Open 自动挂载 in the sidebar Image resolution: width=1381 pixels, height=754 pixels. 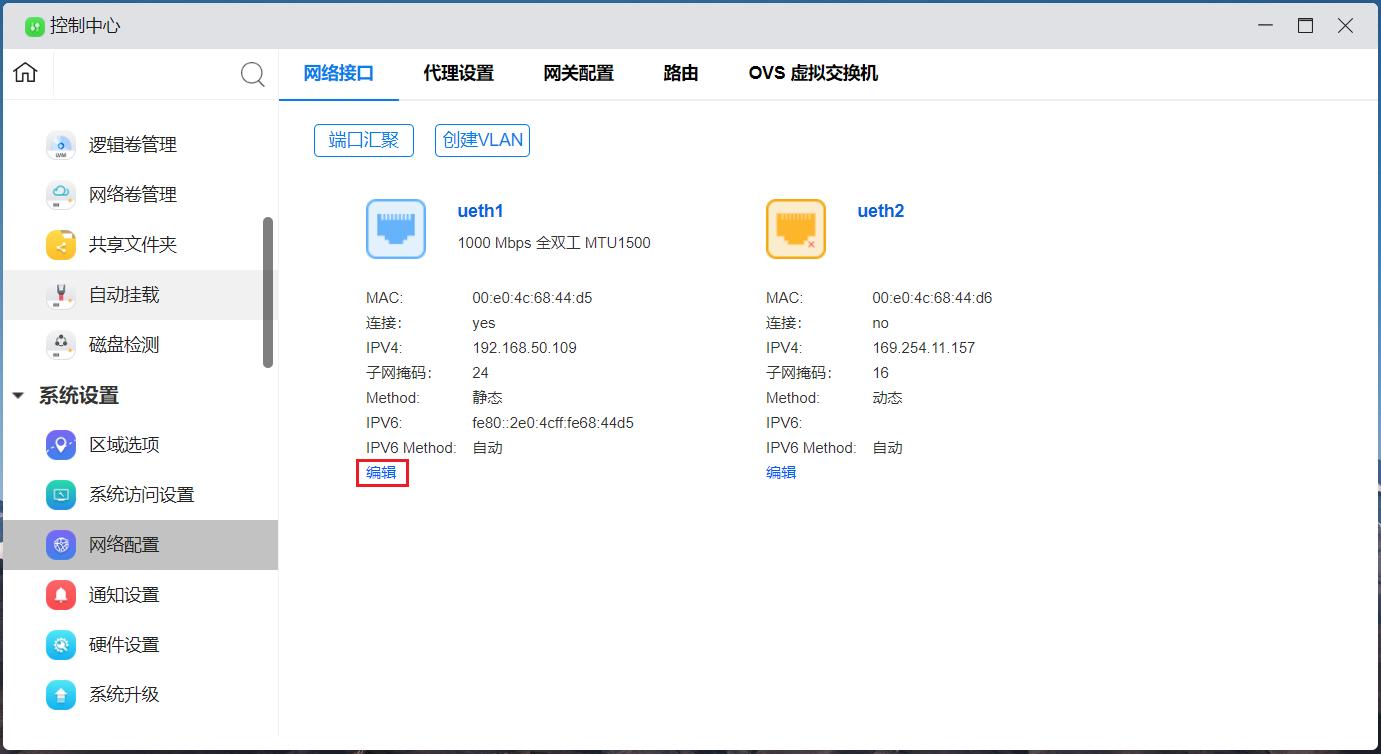click(x=124, y=295)
